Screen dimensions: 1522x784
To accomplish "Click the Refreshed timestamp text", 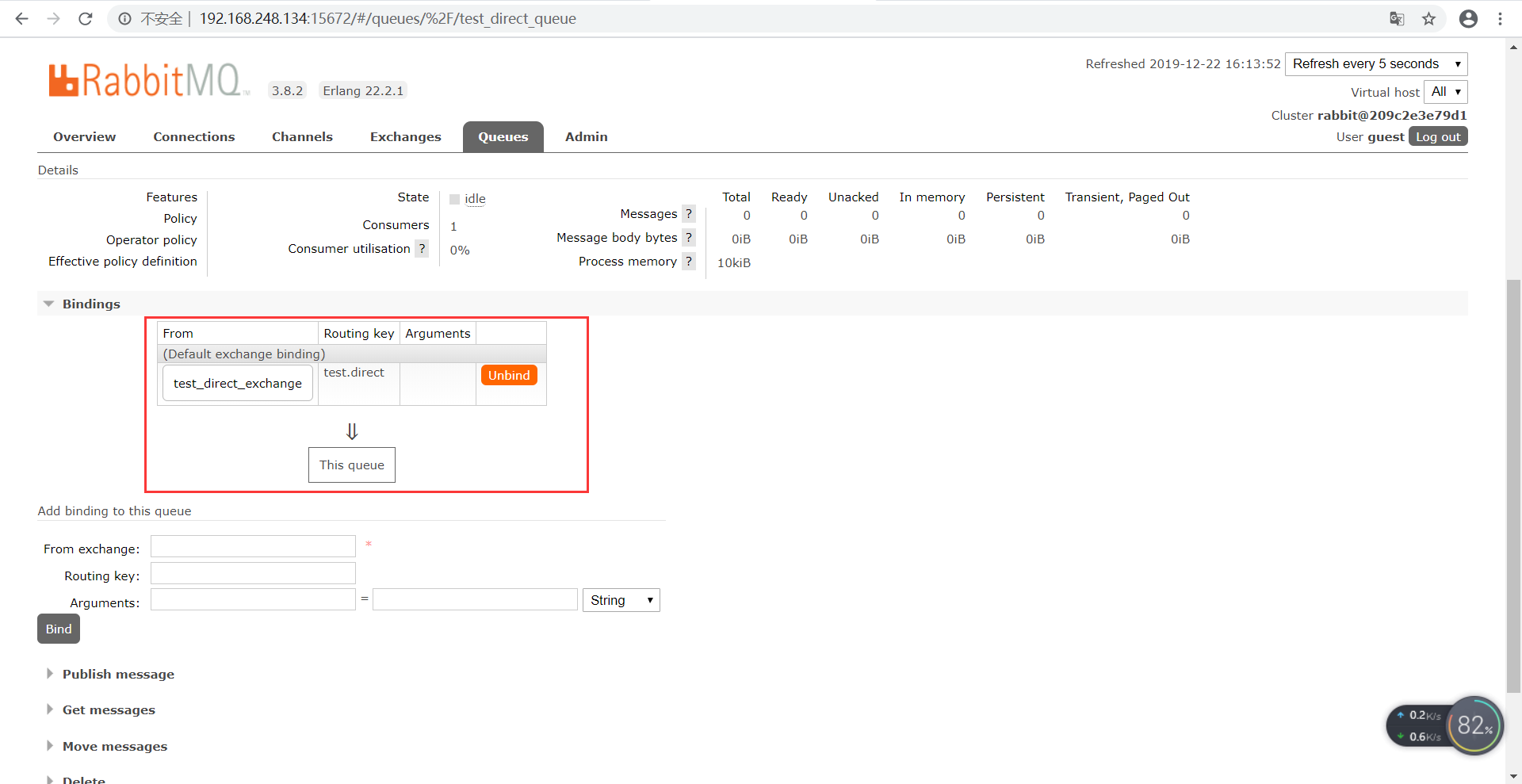I will (x=1183, y=63).
